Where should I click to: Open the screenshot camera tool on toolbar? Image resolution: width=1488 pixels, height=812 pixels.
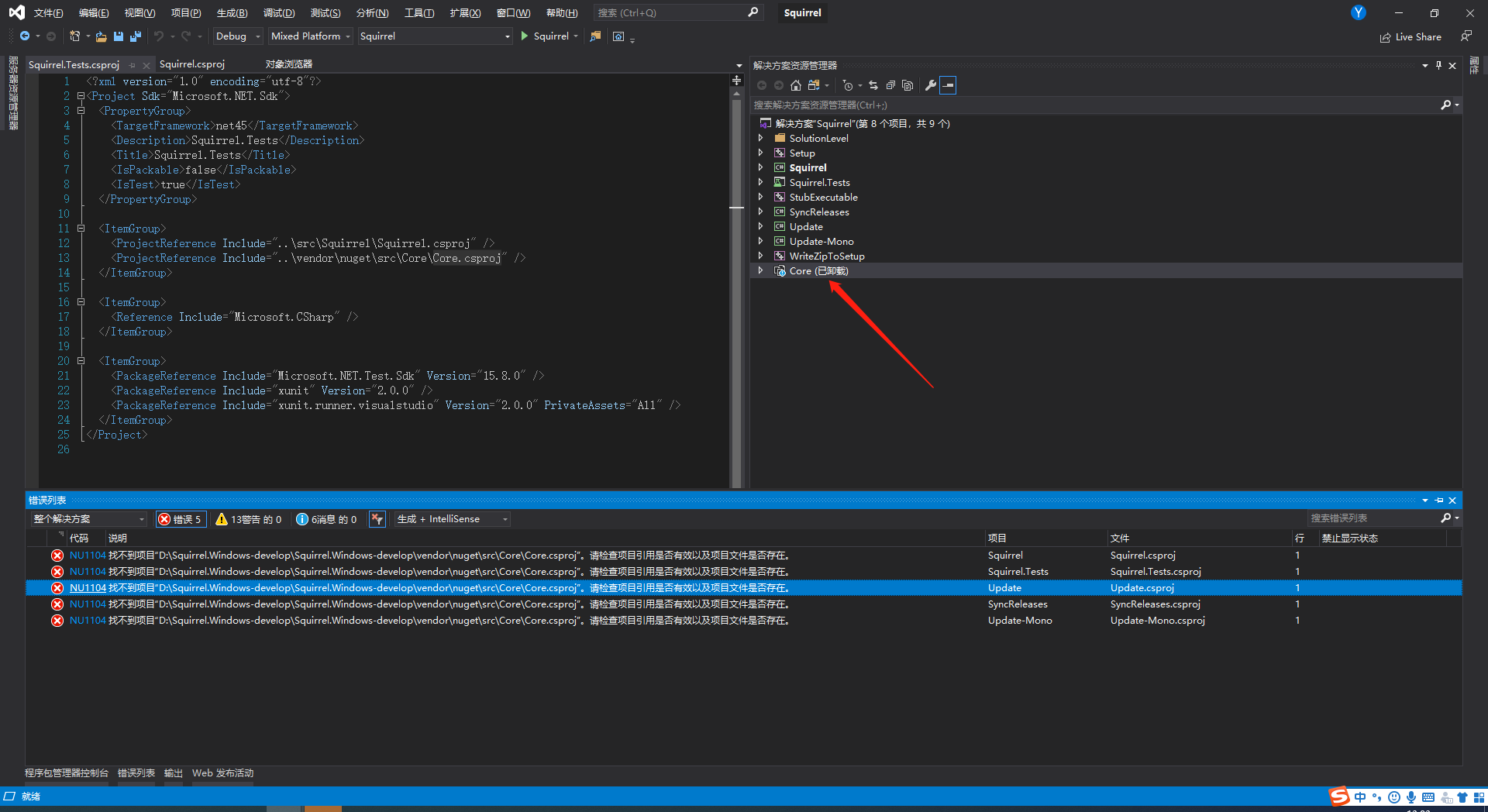[x=619, y=36]
